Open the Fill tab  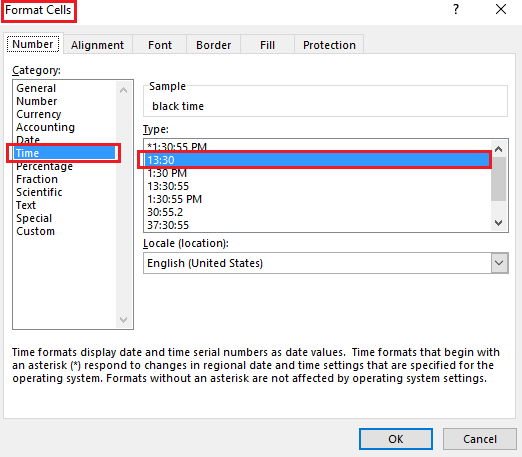click(267, 45)
